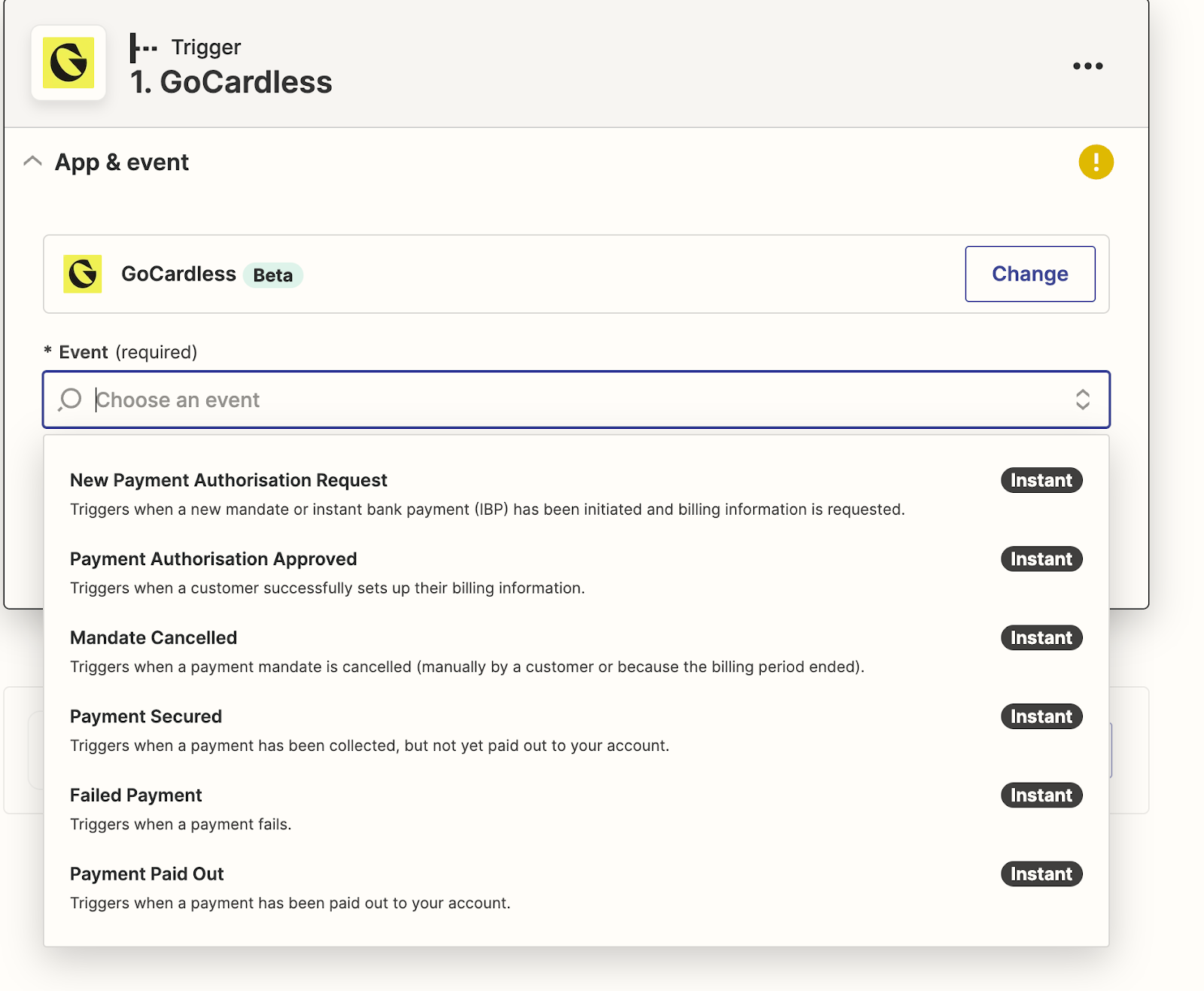Click Instant badge for Failed Payment
Viewport: 1204px width, 991px height.
point(1041,795)
